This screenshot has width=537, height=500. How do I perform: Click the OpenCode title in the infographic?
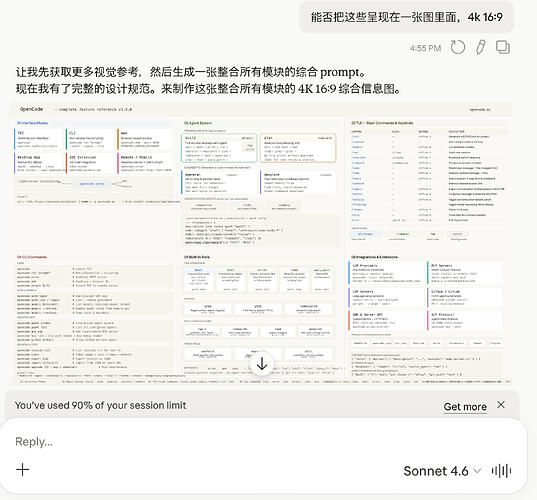click(31, 109)
